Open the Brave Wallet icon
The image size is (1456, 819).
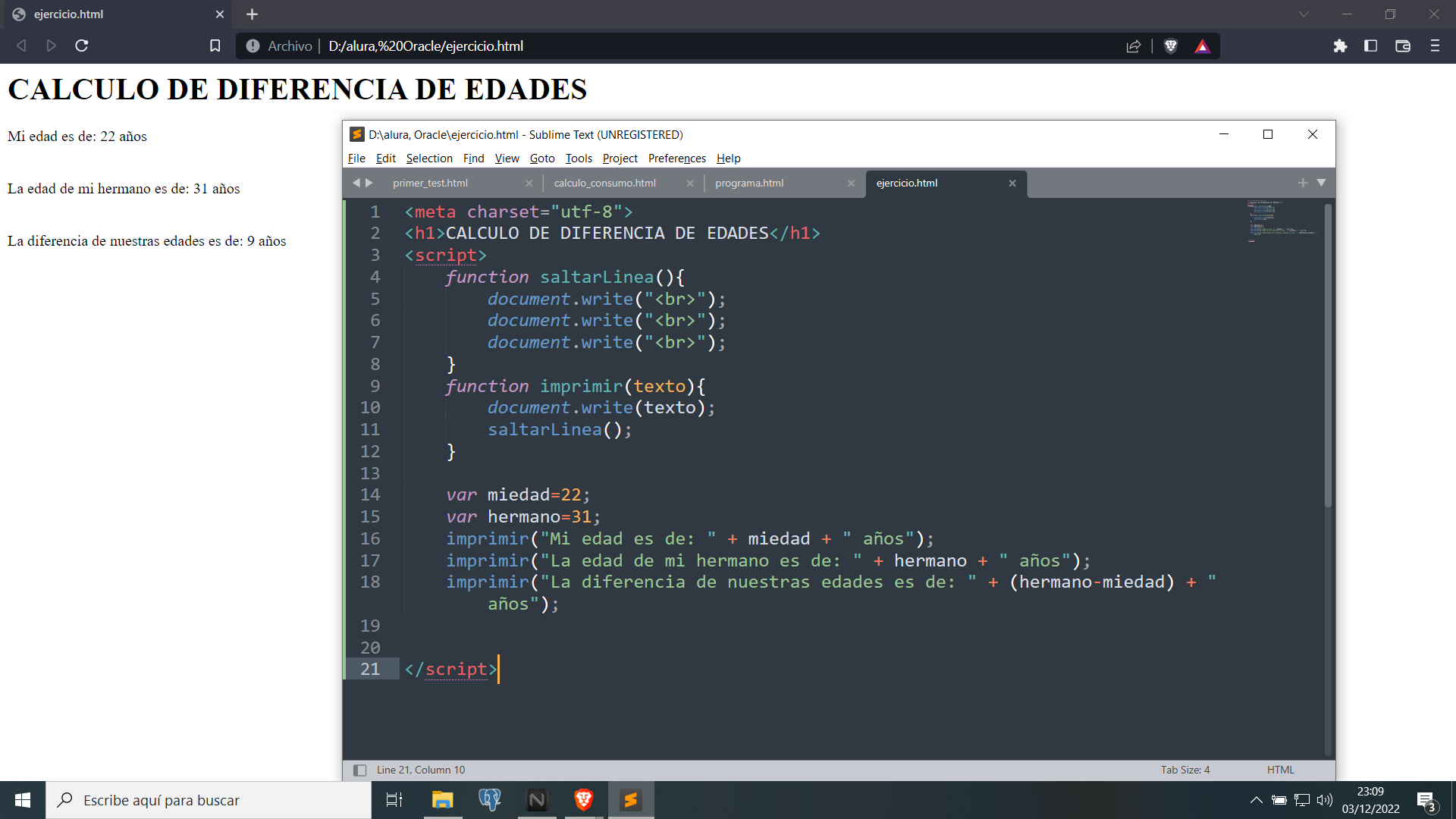coord(1403,46)
